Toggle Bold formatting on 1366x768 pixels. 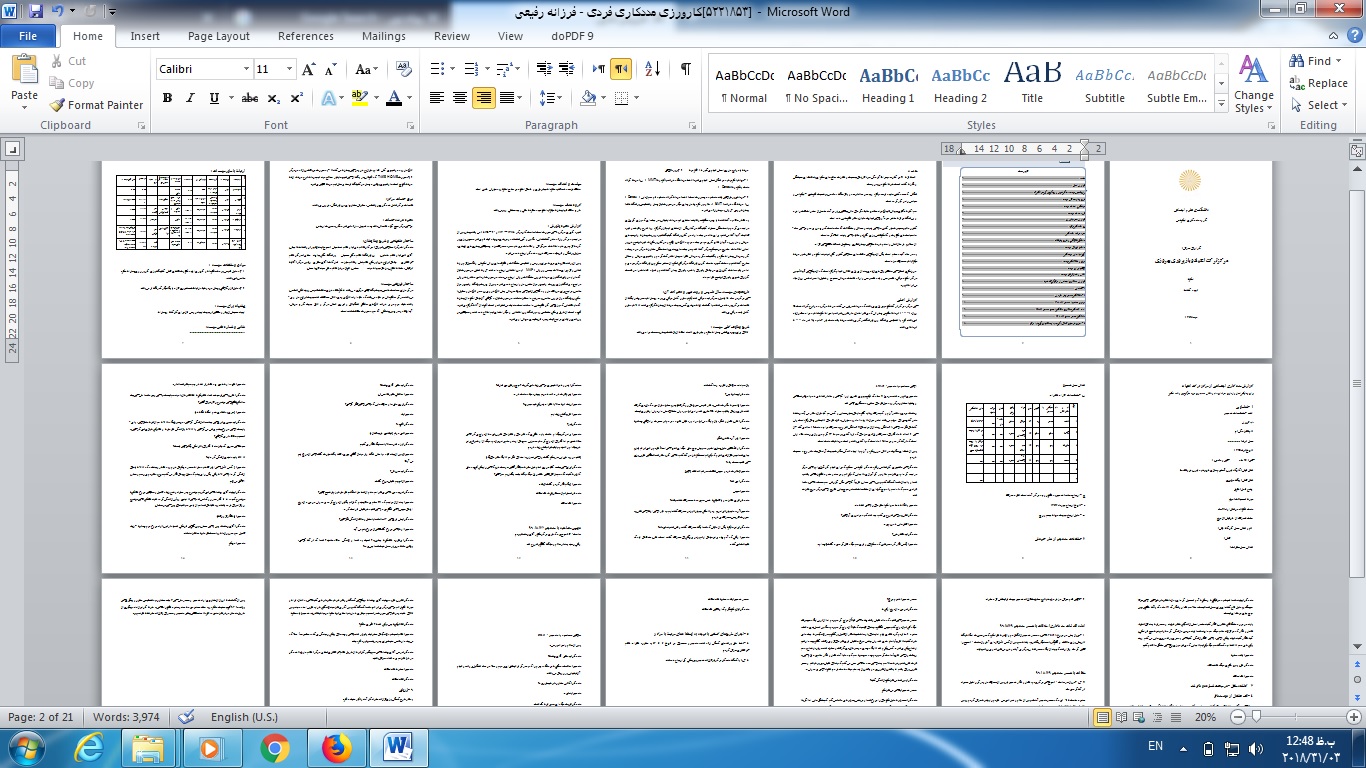[167, 98]
